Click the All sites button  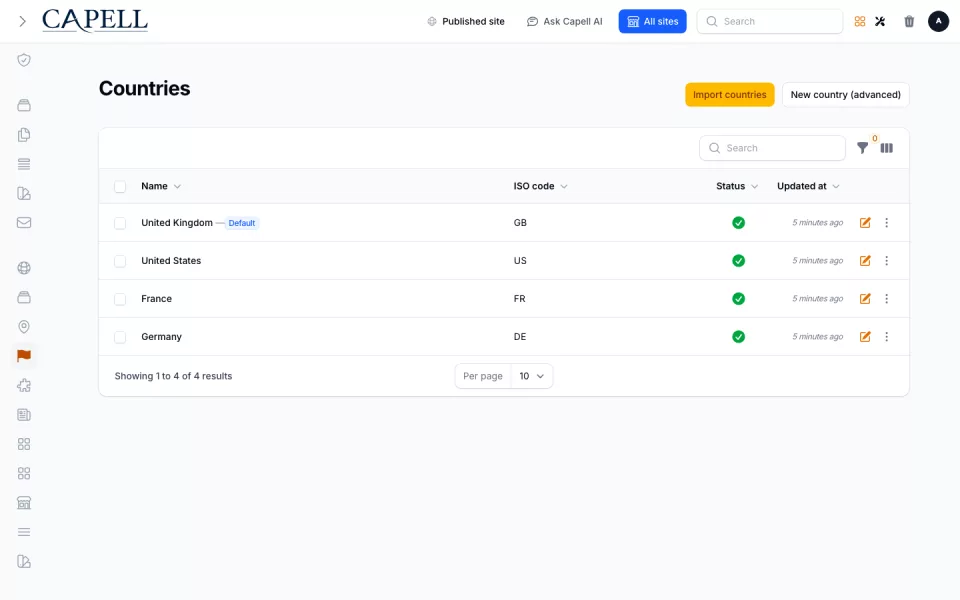(653, 21)
